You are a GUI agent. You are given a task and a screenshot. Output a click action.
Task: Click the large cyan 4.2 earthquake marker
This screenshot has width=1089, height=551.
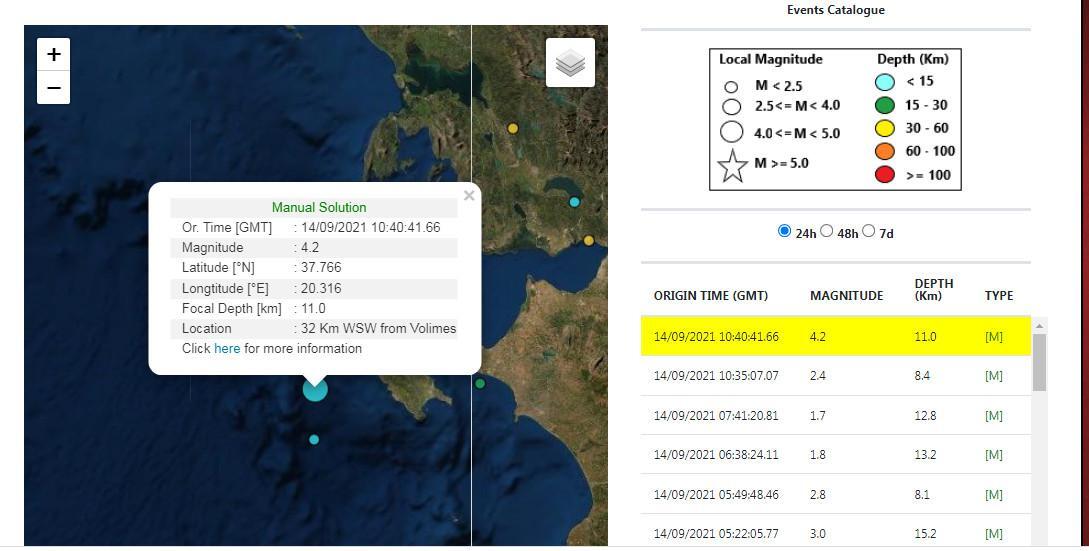point(315,389)
